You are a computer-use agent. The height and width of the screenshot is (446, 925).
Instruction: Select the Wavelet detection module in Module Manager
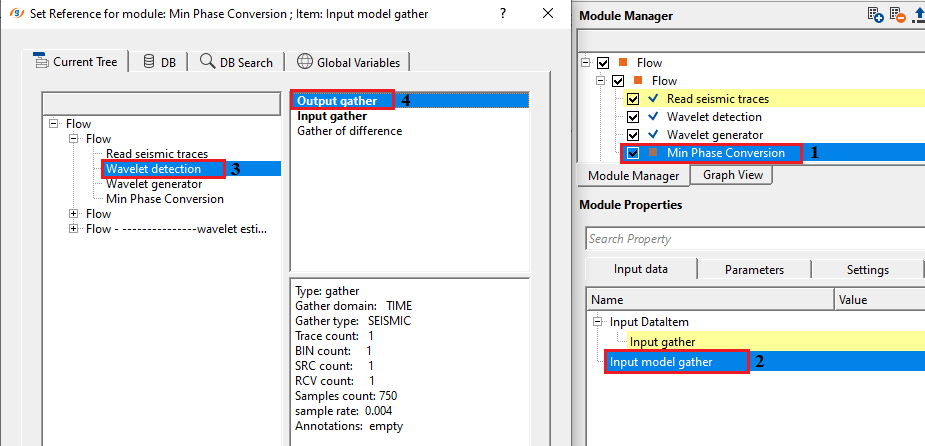714,117
